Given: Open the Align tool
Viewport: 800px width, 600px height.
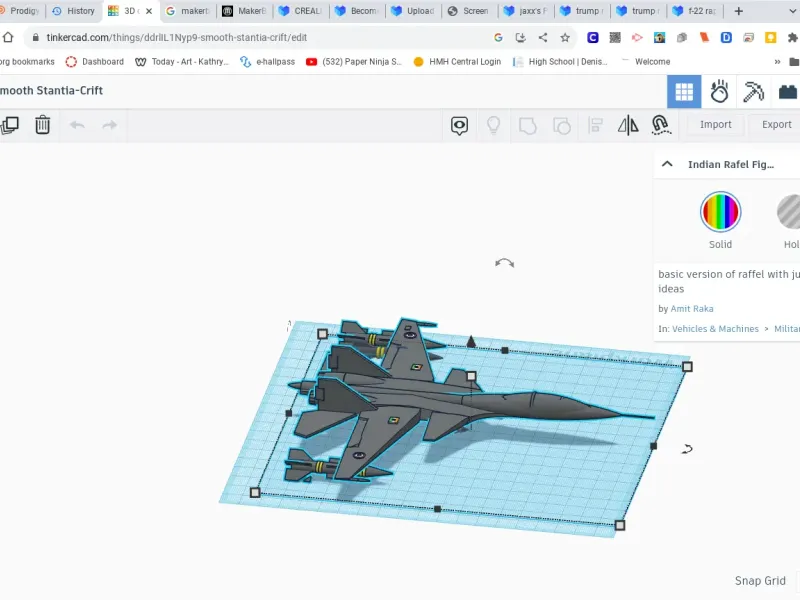Looking at the screenshot, I should point(595,126).
